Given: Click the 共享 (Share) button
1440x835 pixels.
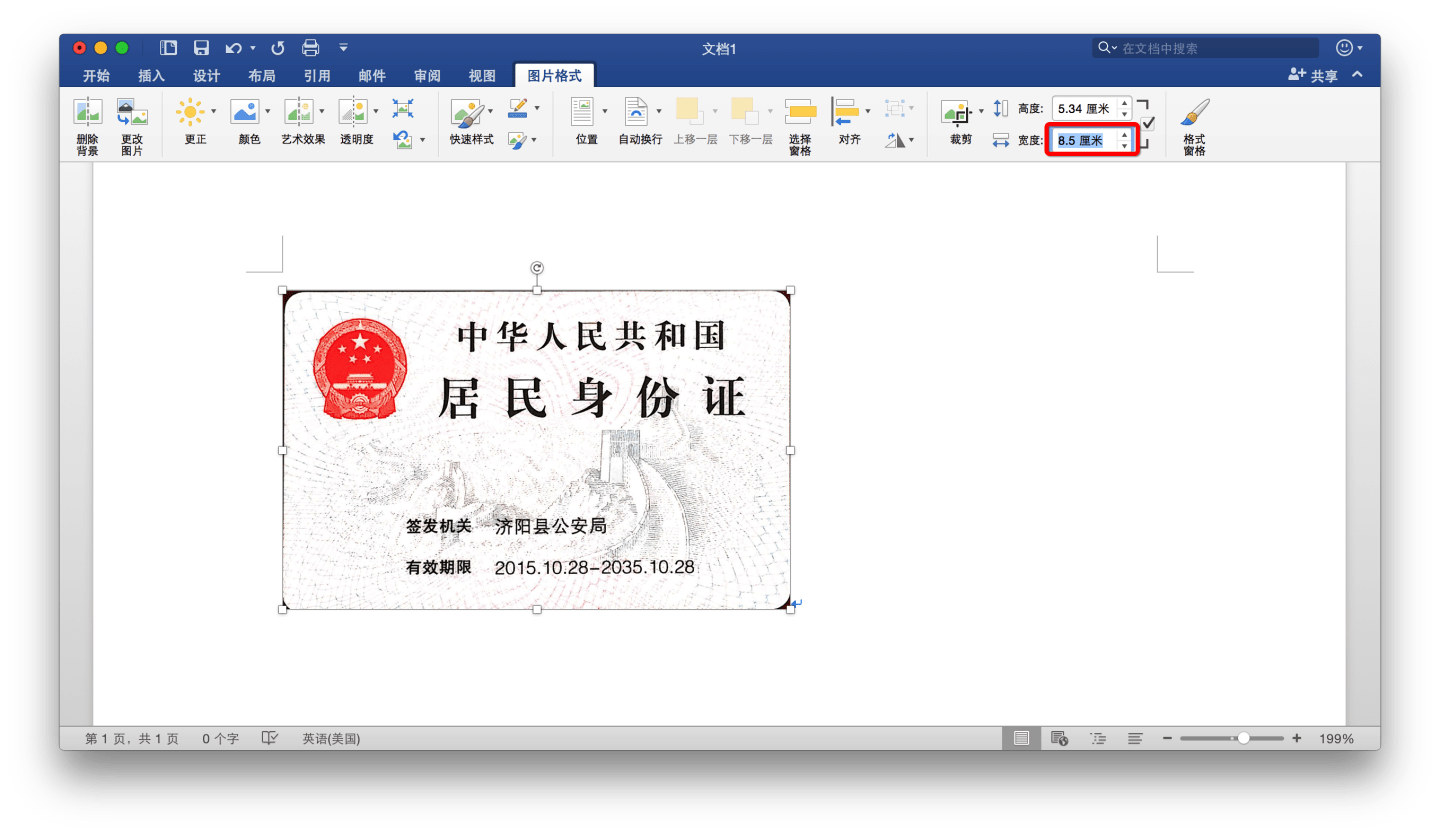Looking at the screenshot, I should click(1322, 74).
